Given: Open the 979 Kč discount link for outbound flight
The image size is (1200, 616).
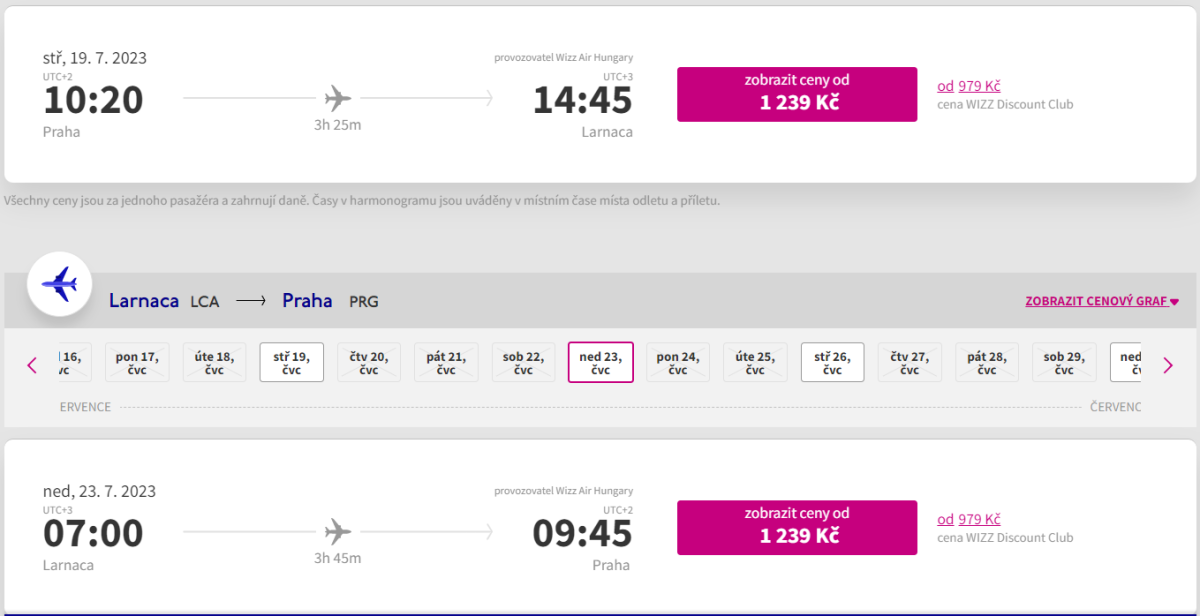Looking at the screenshot, I should [x=979, y=86].
